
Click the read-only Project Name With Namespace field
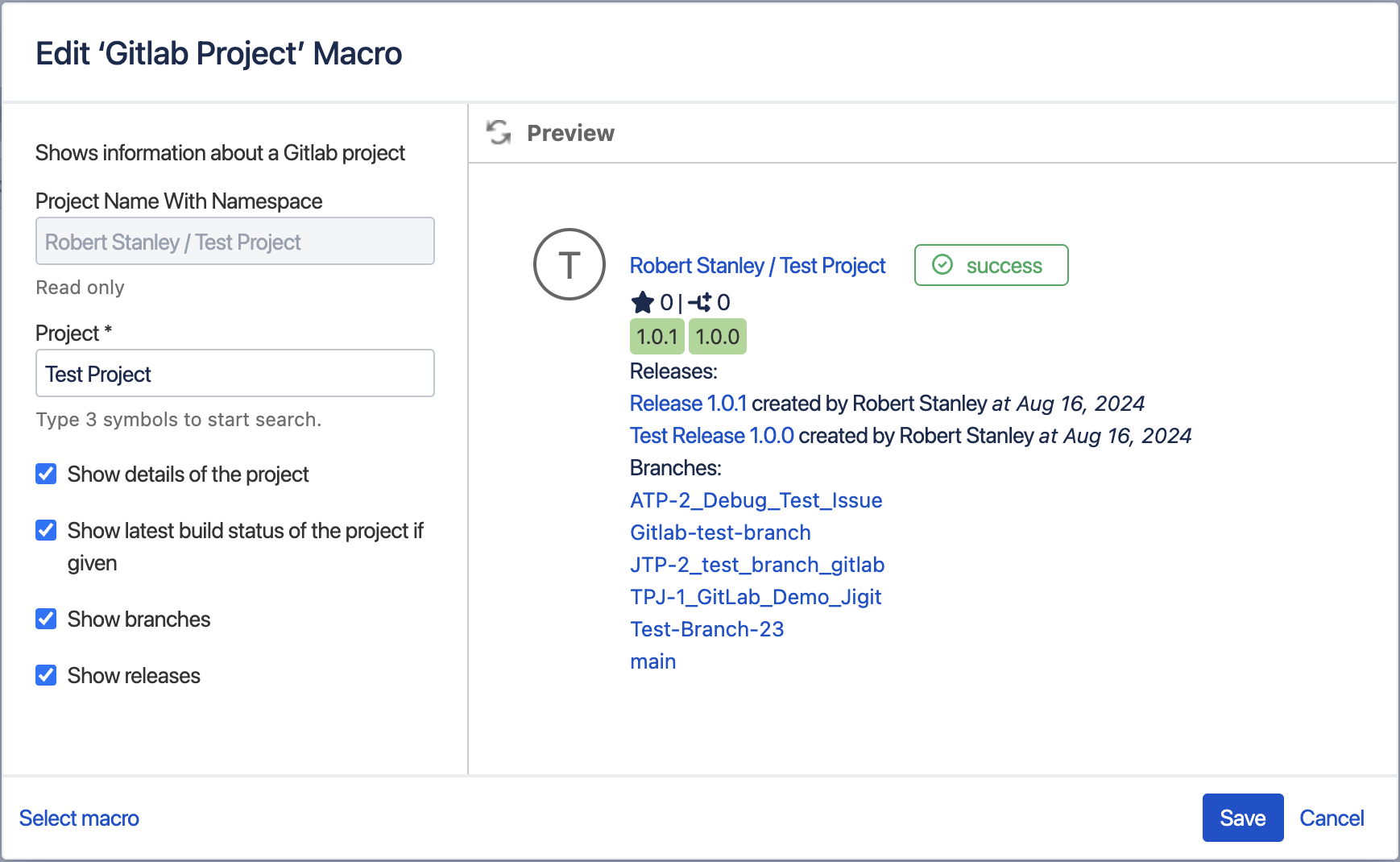(234, 242)
